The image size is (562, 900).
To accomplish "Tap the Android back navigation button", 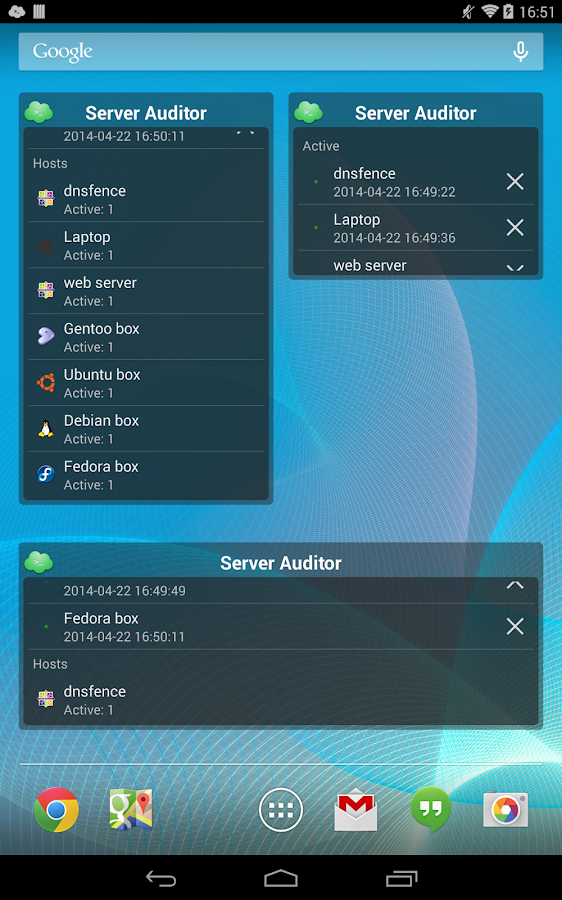I will point(161,878).
